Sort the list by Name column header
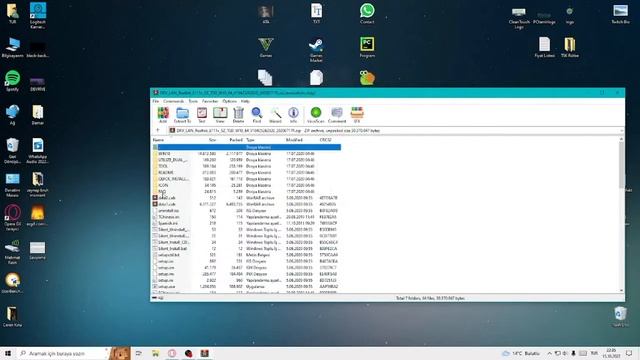The height and width of the screenshot is (360, 640). pos(158,140)
